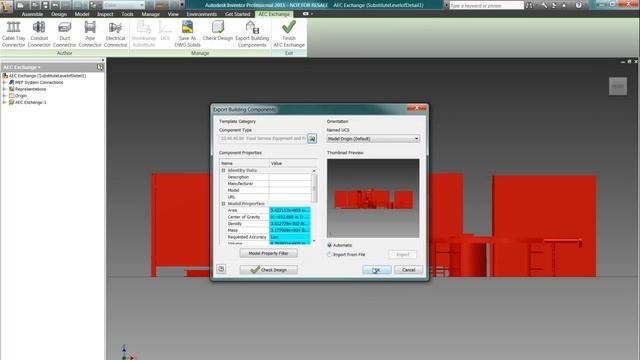
Task: Click the ViewCube in the viewport
Action: [x=618, y=86]
